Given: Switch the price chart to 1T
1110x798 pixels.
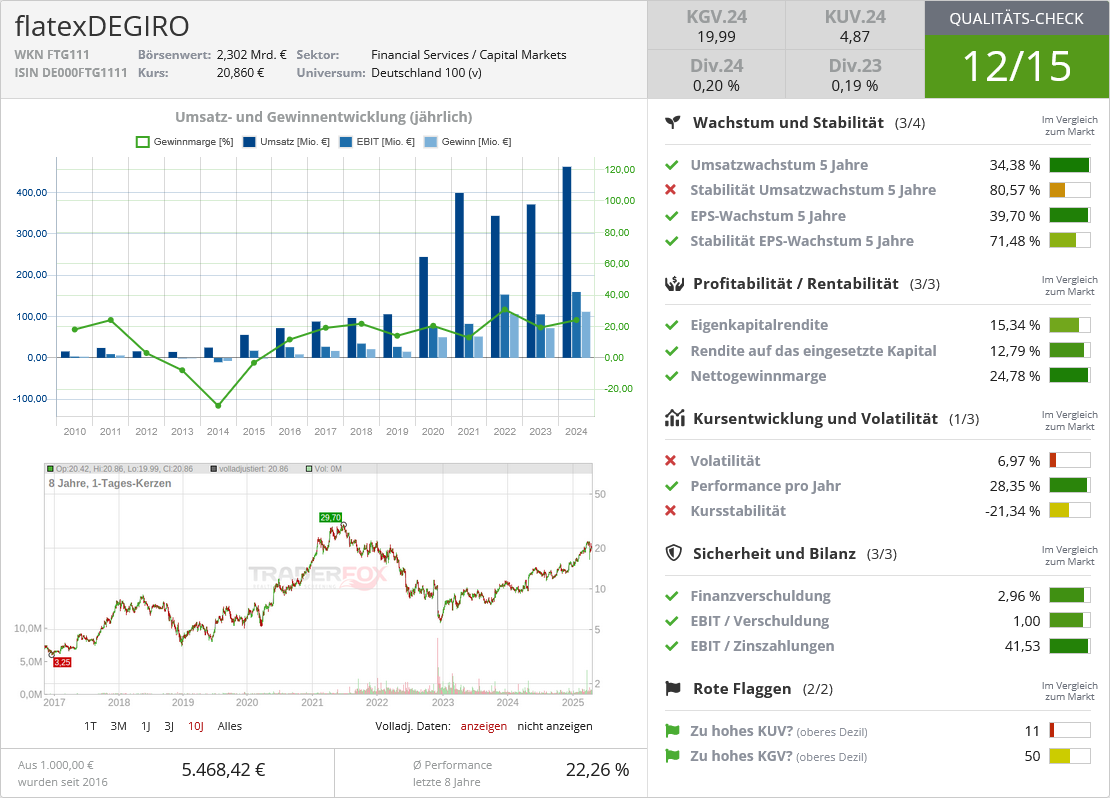Looking at the screenshot, I should pos(90,726).
